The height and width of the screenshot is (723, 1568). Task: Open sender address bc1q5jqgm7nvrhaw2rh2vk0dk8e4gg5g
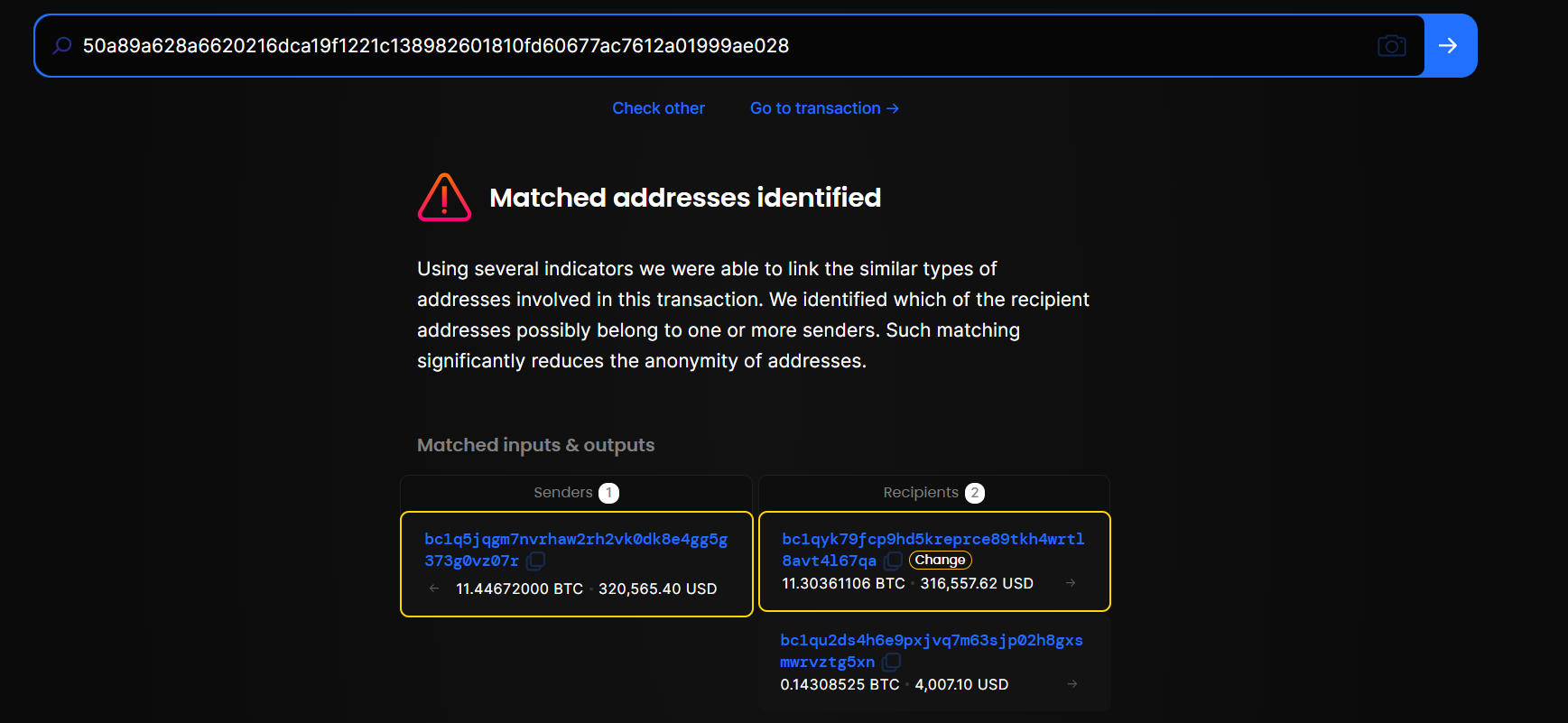pos(575,539)
